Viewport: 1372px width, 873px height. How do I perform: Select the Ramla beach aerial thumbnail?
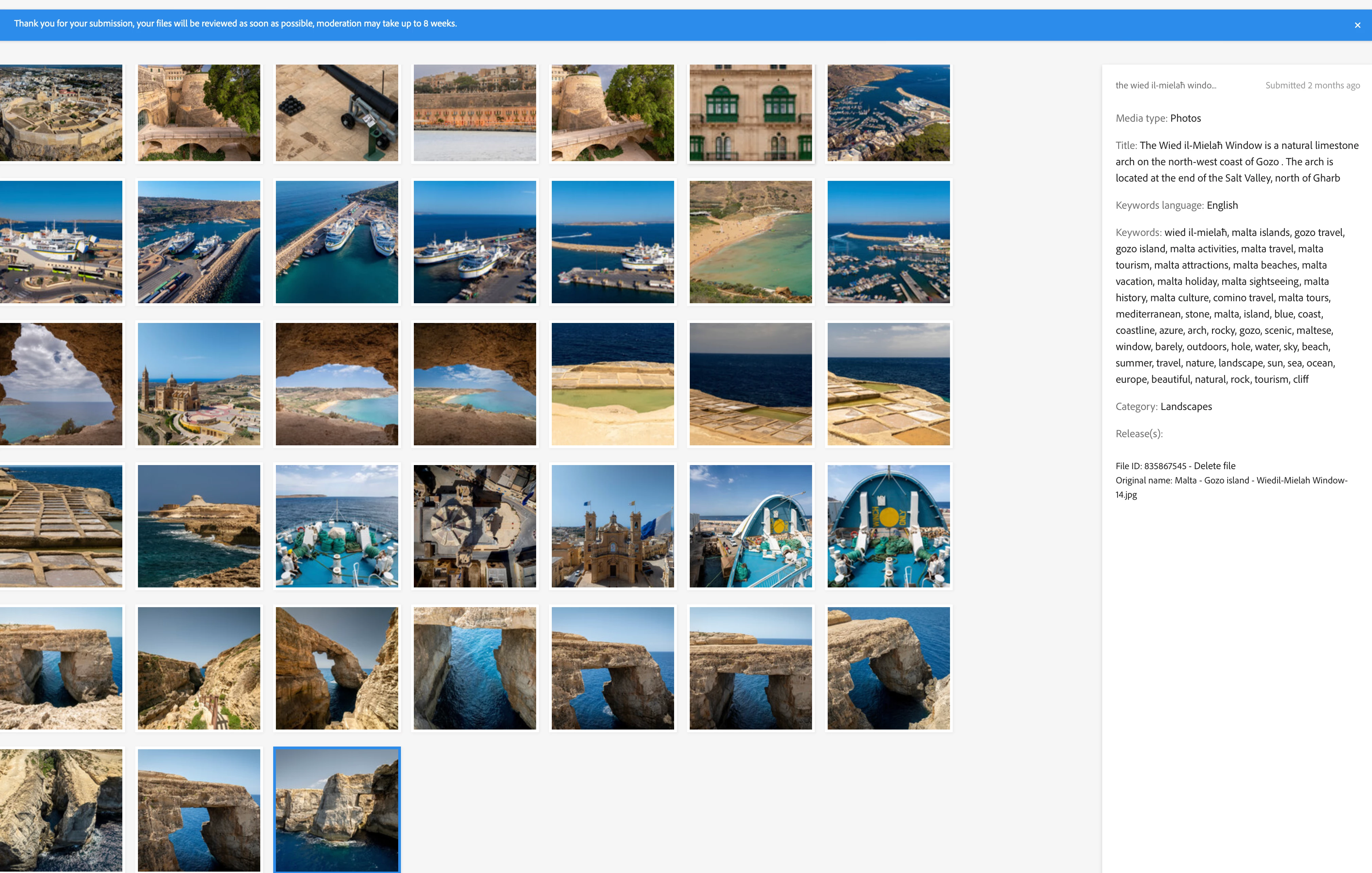(750, 242)
